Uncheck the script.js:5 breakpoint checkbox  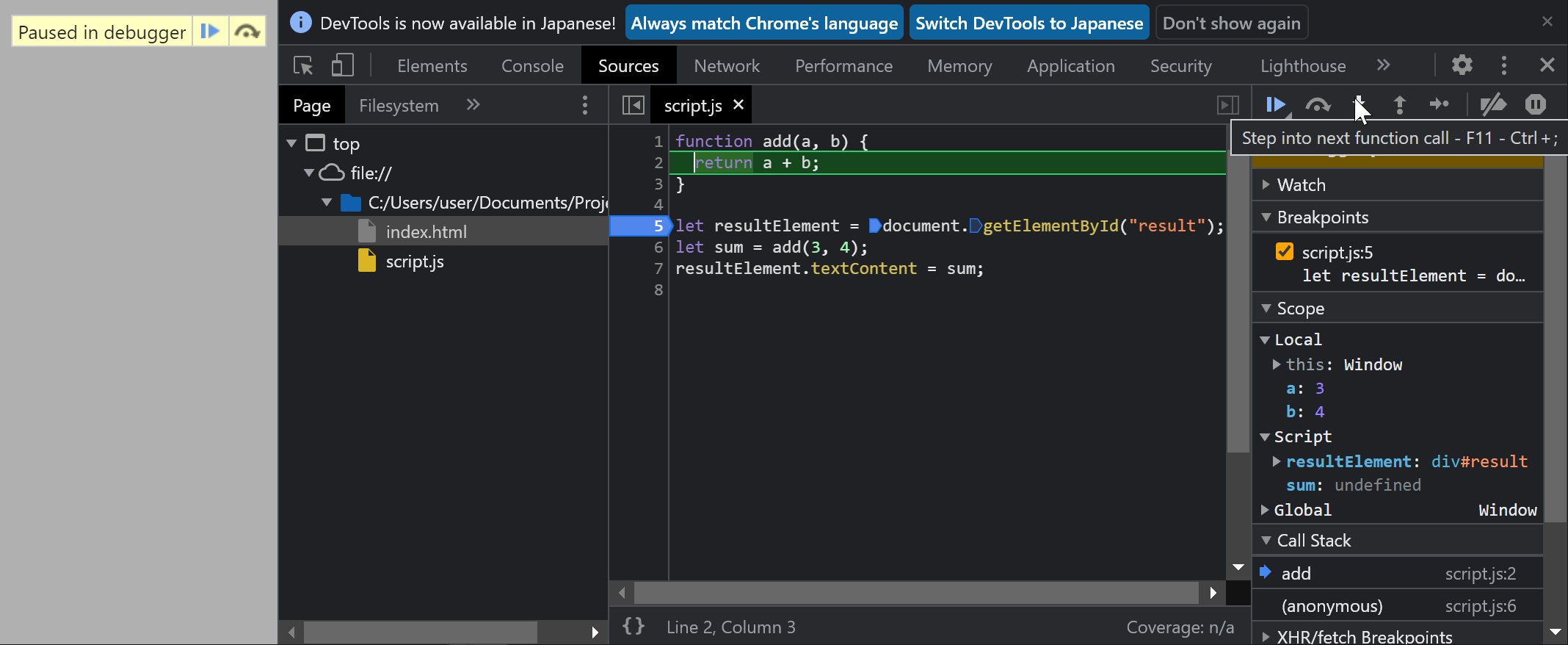click(x=1285, y=252)
